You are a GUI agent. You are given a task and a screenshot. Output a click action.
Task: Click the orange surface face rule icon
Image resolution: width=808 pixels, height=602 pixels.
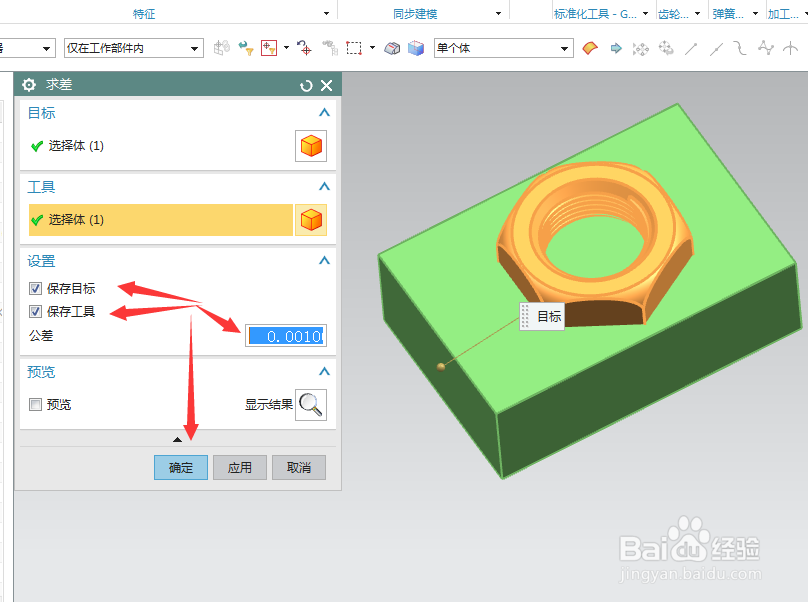(x=590, y=48)
